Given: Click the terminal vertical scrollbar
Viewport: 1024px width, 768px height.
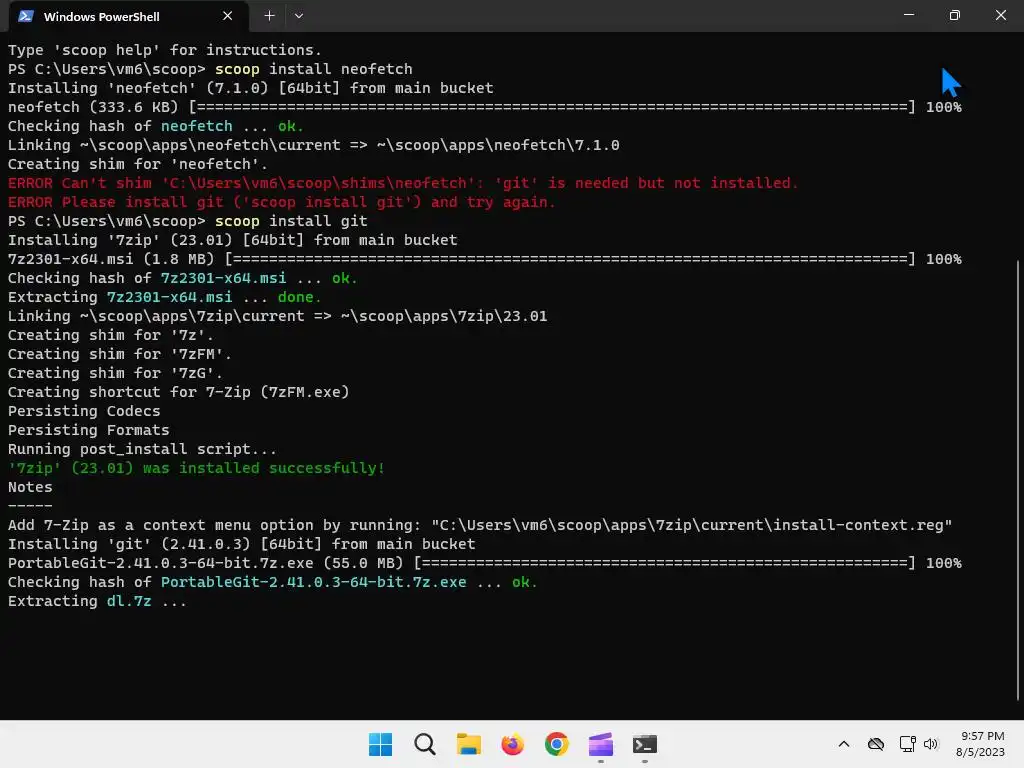Looking at the screenshot, I should click(x=1019, y=480).
